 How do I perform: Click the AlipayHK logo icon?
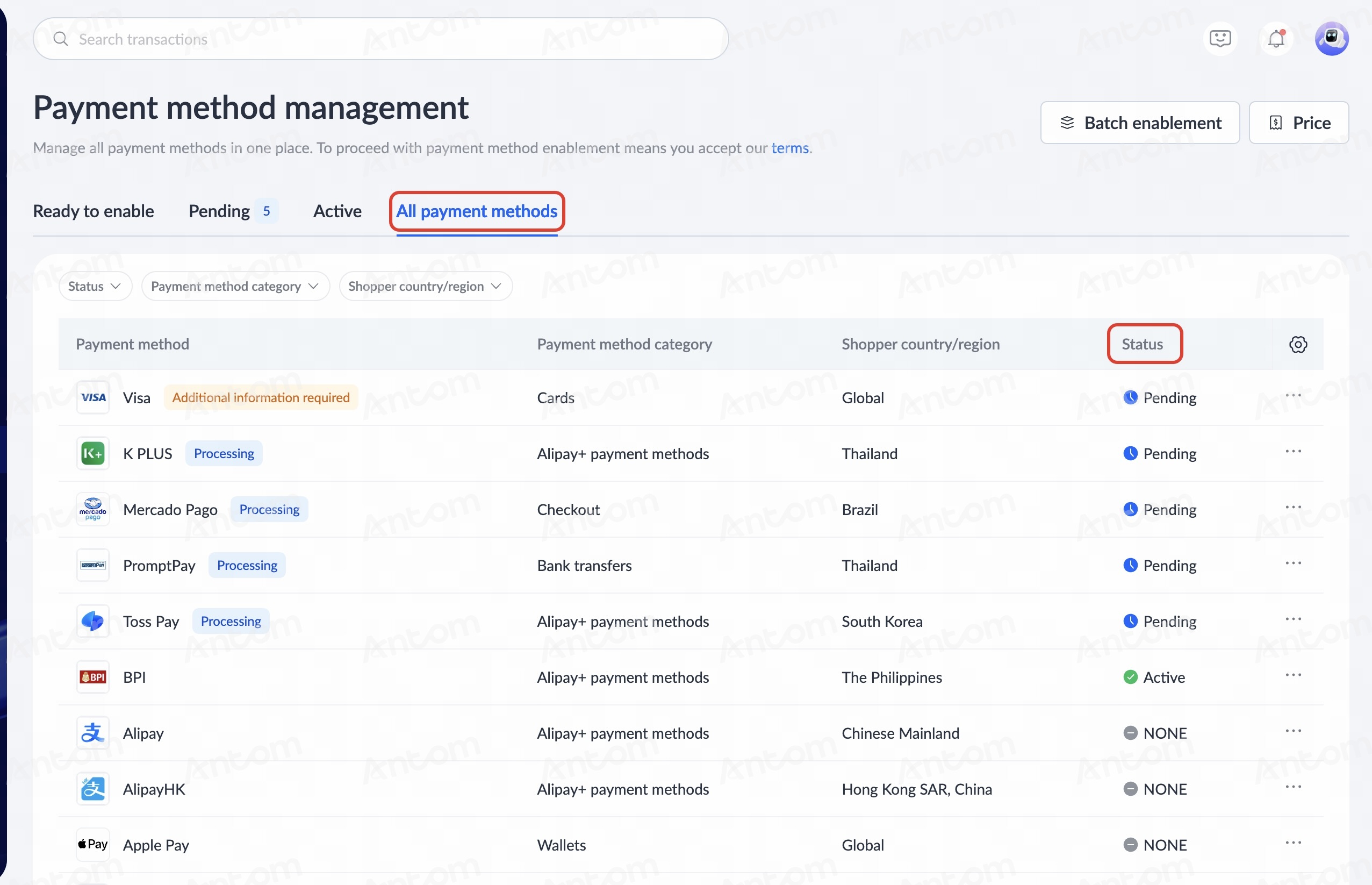tap(93, 789)
